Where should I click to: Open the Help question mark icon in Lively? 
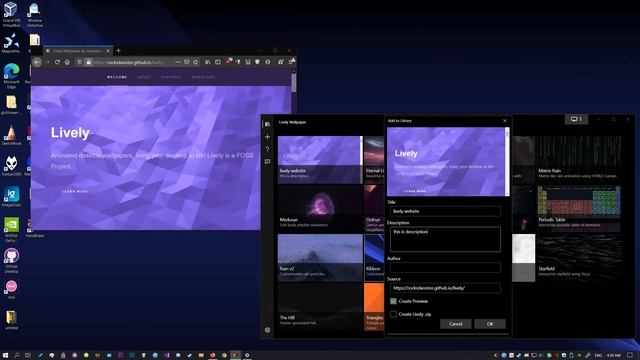coord(267,149)
